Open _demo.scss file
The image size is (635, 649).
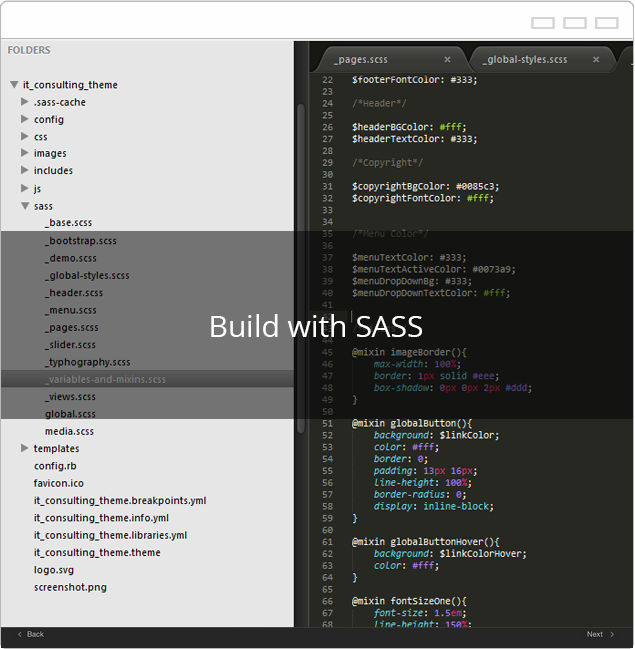pyautogui.click(x=71, y=258)
